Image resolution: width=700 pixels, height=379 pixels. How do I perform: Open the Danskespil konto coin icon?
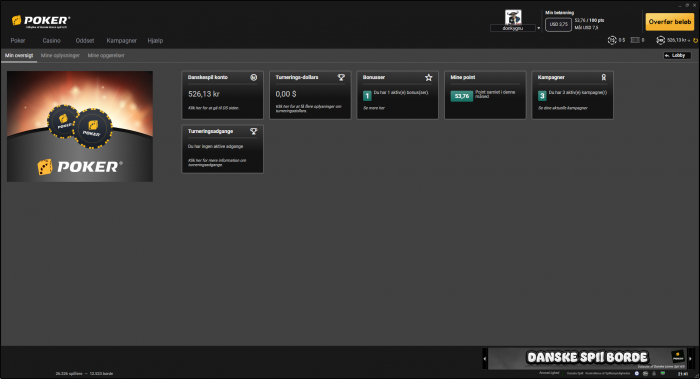(x=254, y=77)
